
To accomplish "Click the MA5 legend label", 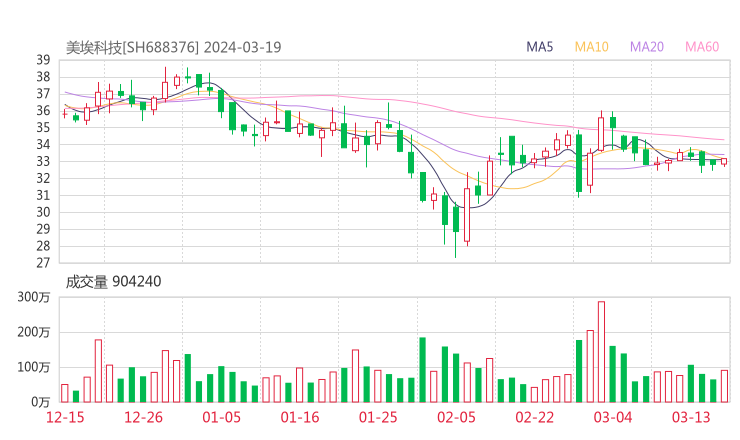I will (x=539, y=47).
